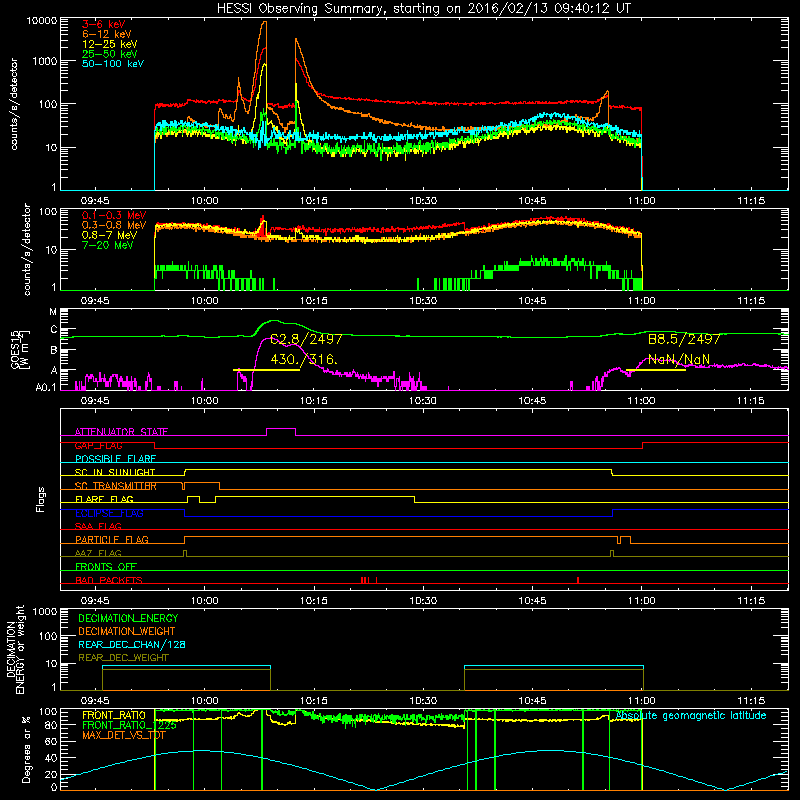Select the 6-12 keV legend label

[107, 34]
